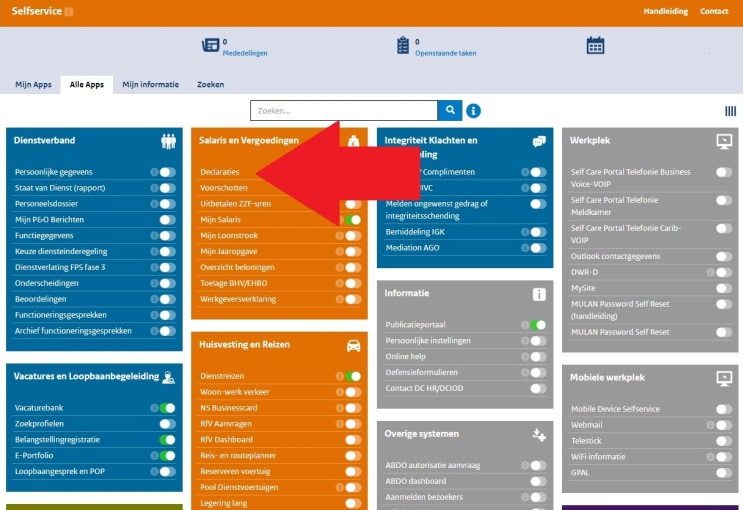Open the Contact link
The image size is (743, 510).
pyautogui.click(x=714, y=11)
